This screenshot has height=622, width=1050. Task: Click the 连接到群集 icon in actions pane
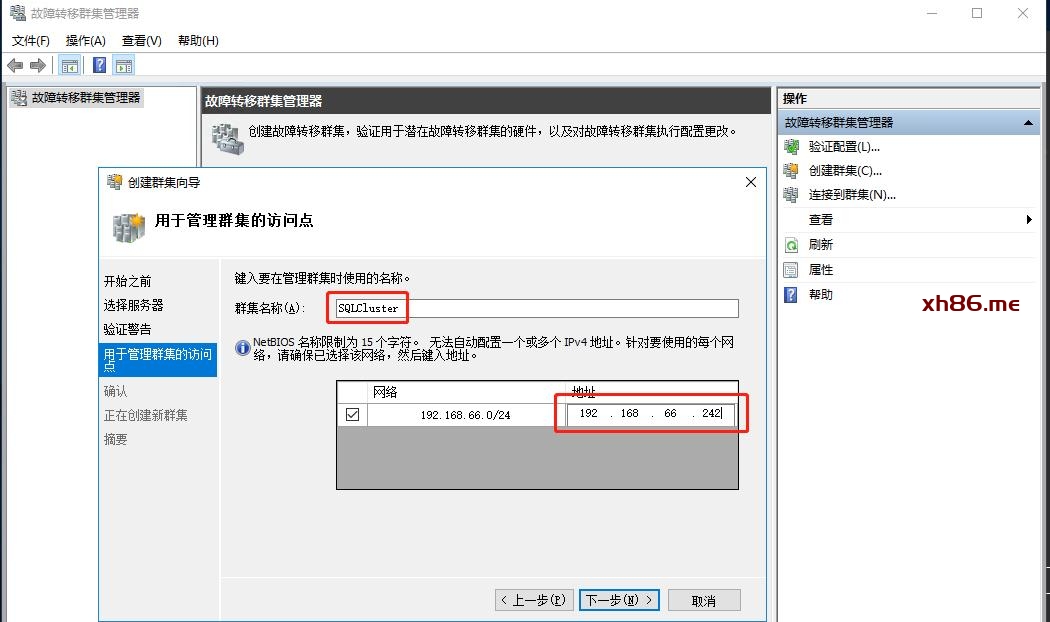pyautogui.click(x=791, y=195)
